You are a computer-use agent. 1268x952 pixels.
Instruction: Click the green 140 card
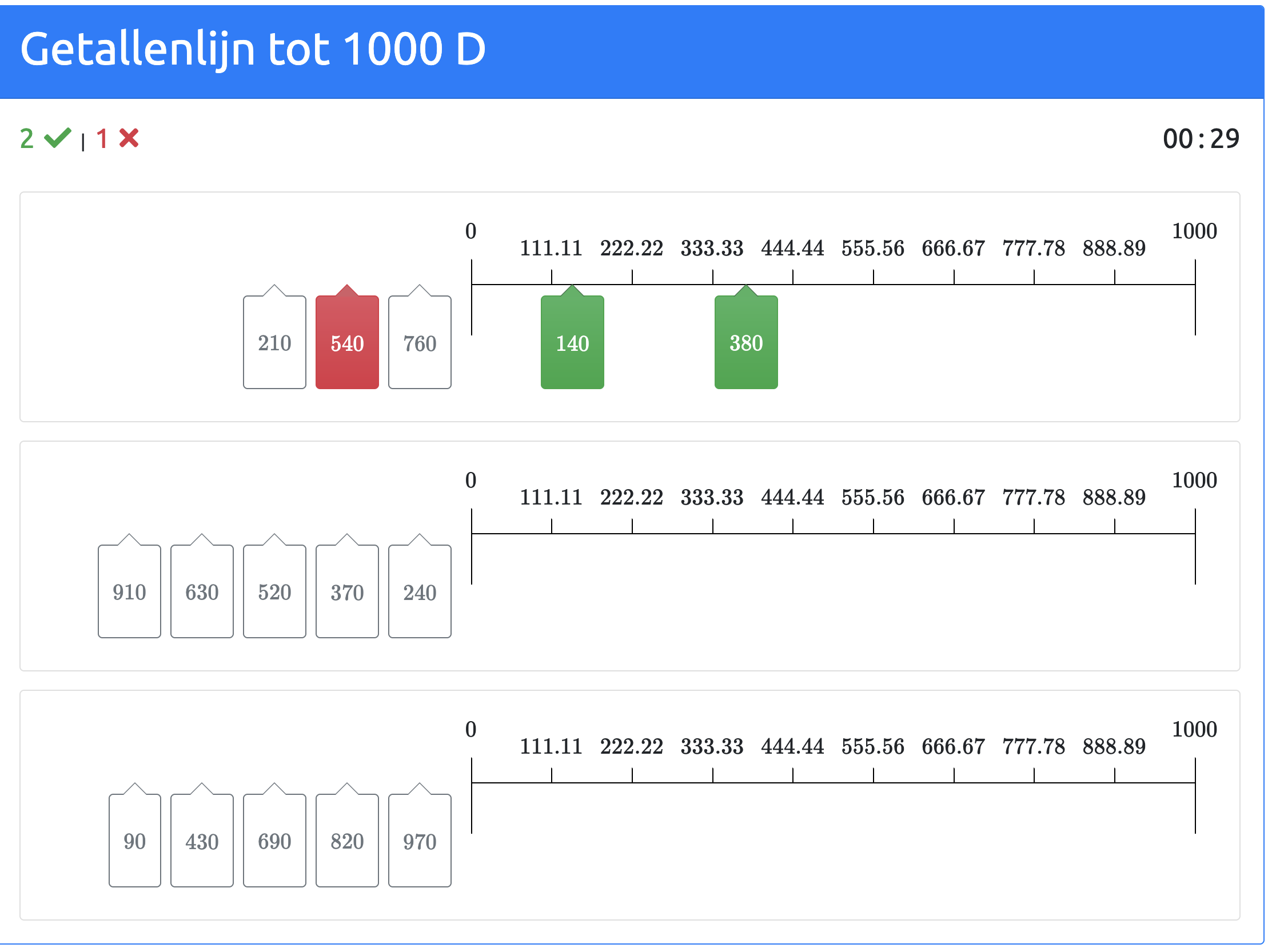[x=573, y=343]
